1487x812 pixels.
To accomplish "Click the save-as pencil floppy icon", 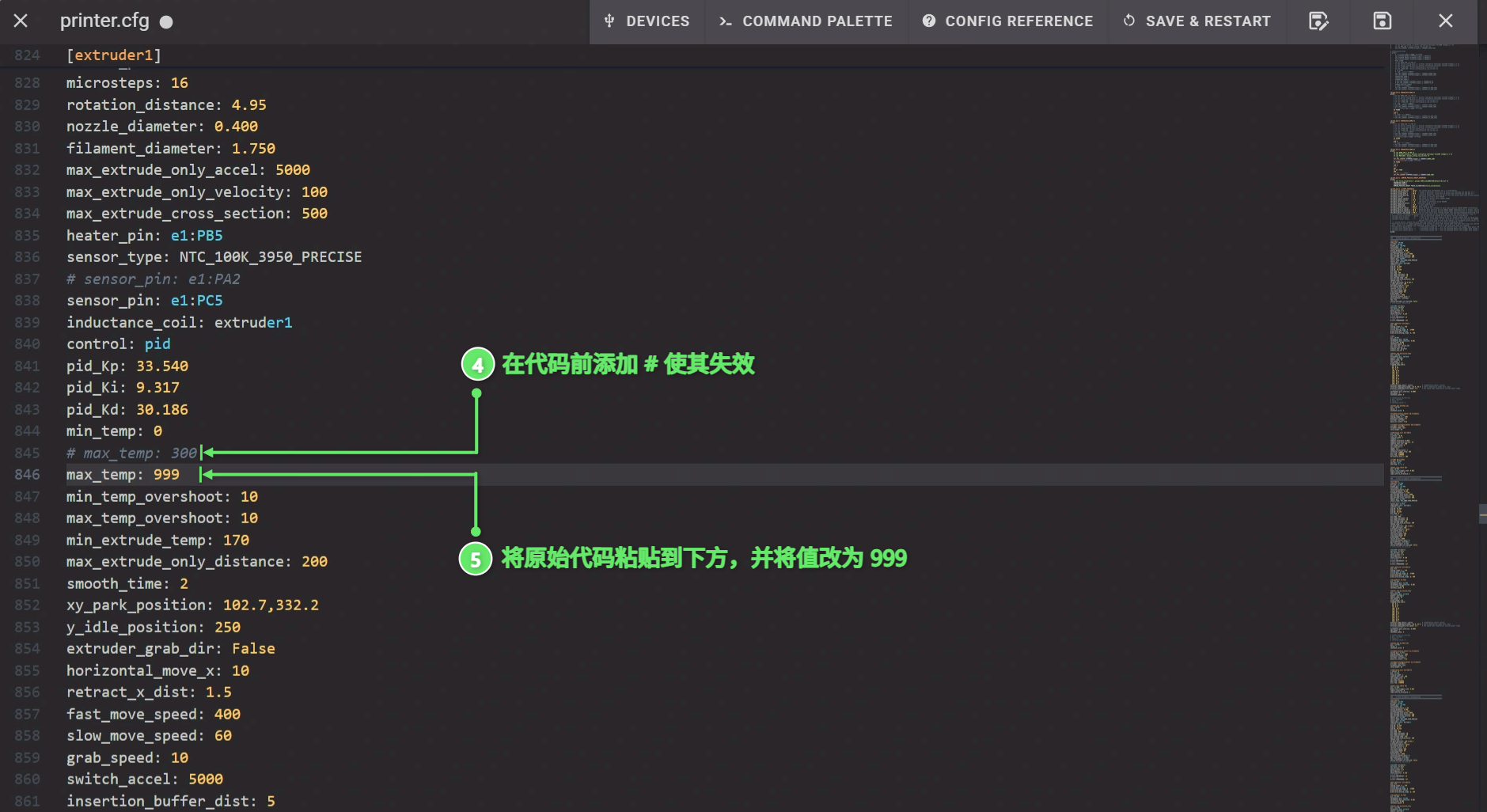I will tap(1318, 21).
